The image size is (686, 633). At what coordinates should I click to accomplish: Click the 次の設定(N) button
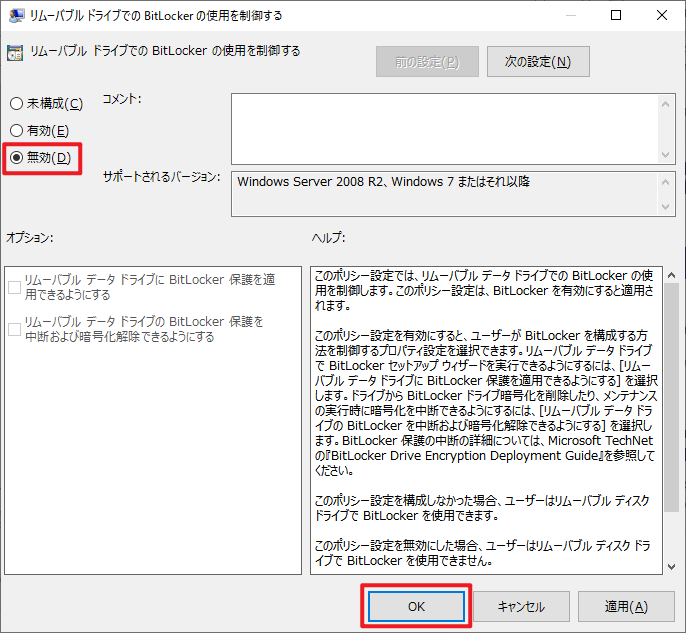(538, 62)
